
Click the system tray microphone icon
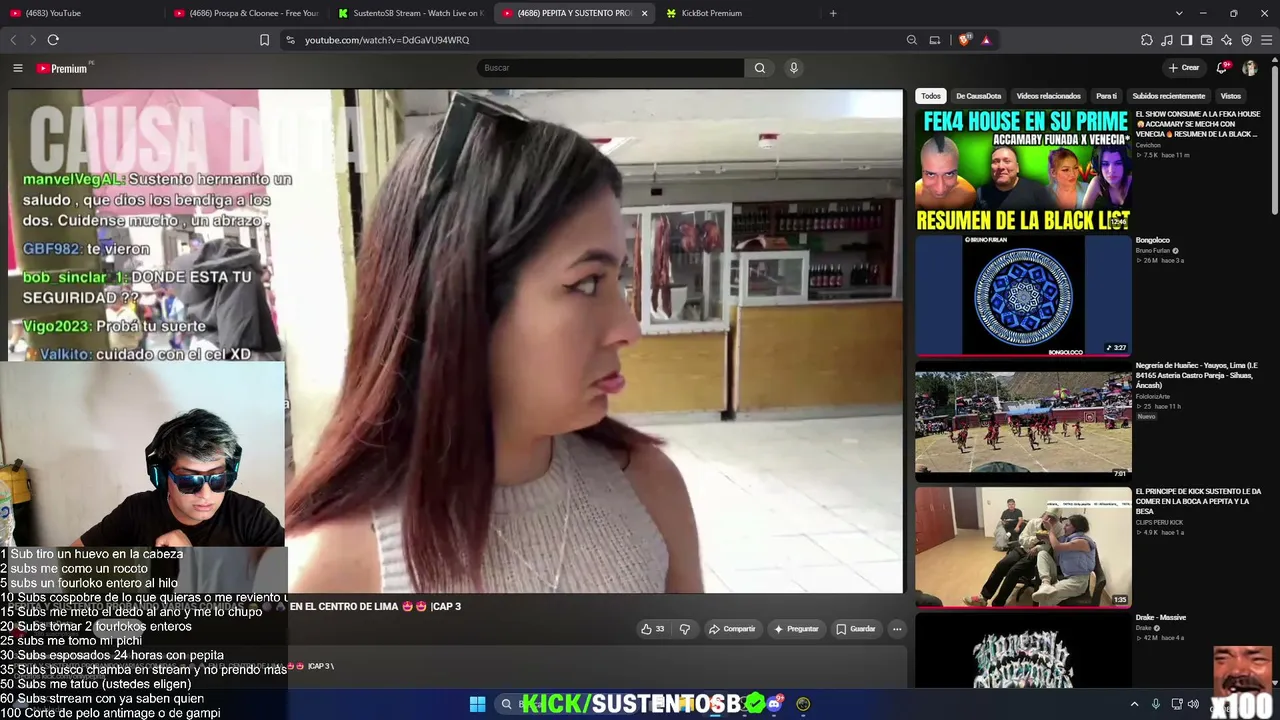point(1156,704)
